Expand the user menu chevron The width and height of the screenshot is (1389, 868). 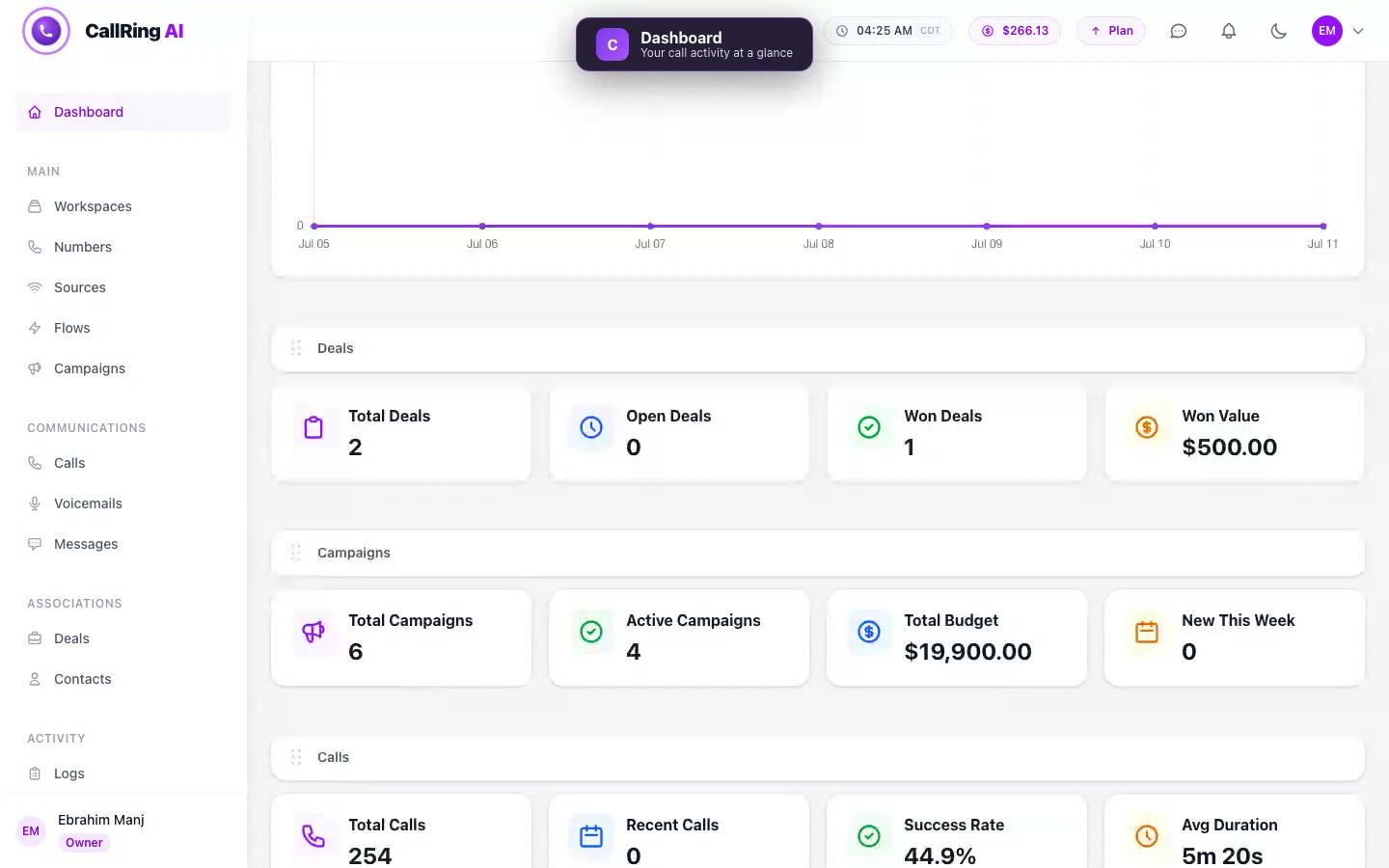[1358, 31]
